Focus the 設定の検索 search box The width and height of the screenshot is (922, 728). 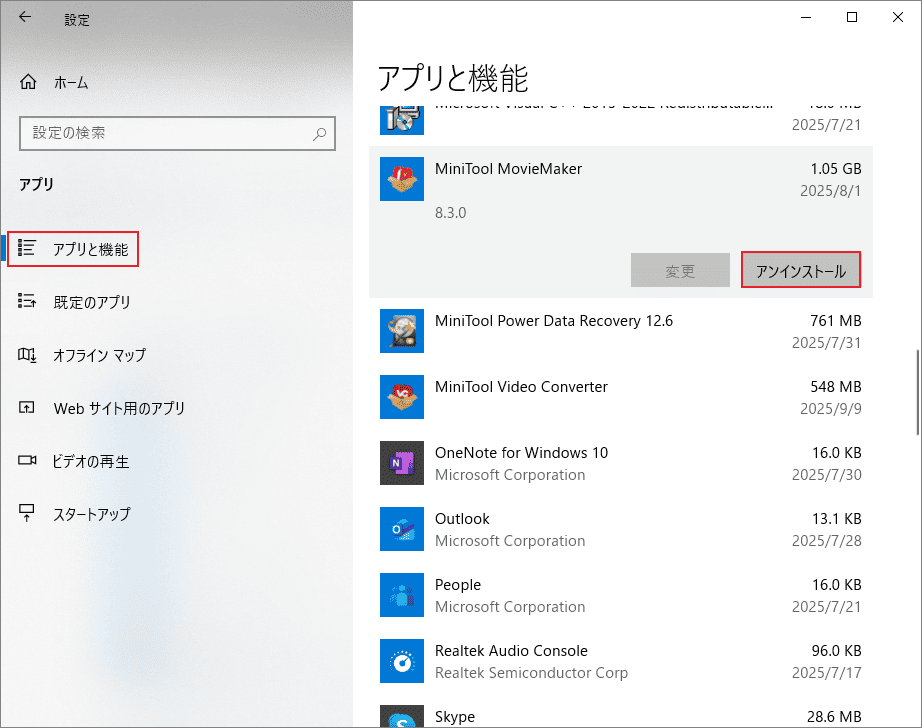coord(177,133)
